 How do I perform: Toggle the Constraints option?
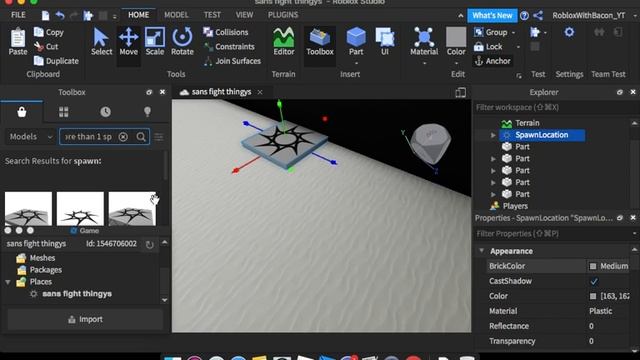(x=229, y=47)
